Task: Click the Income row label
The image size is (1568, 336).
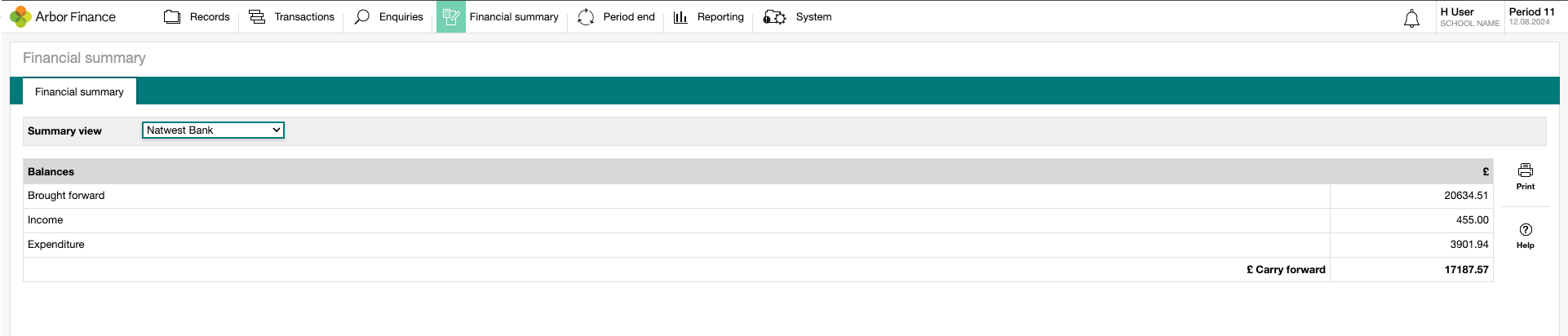Action: 45,220
